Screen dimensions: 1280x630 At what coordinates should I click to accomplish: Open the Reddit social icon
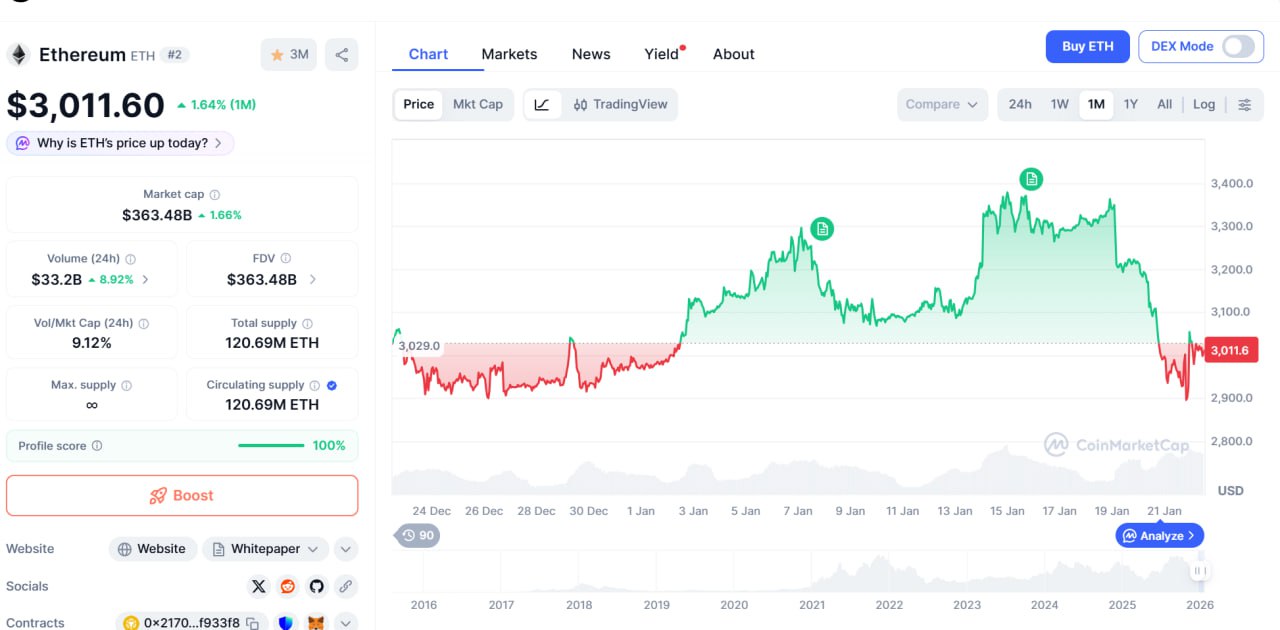click(x=288, y=586)
